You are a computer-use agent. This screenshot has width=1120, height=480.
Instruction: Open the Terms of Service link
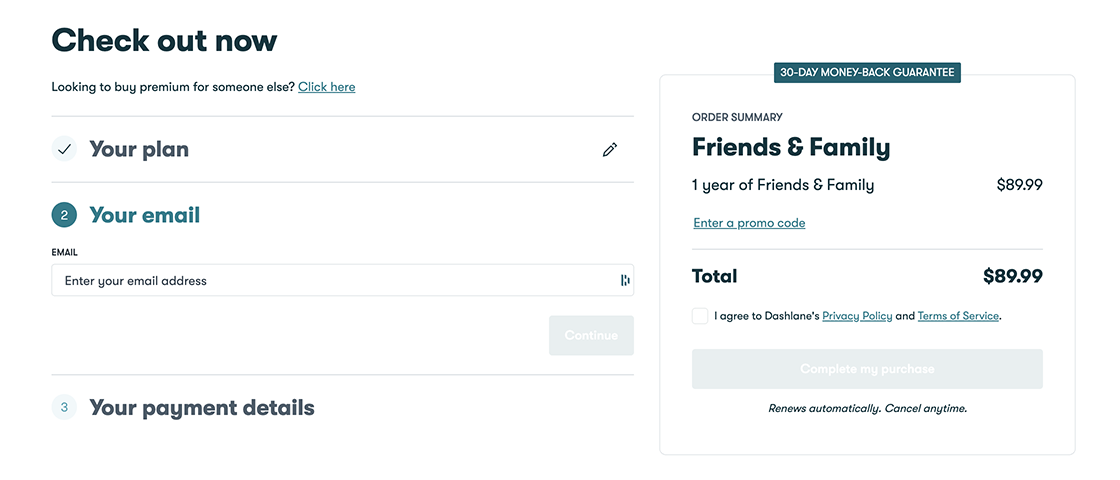point(958,316)
